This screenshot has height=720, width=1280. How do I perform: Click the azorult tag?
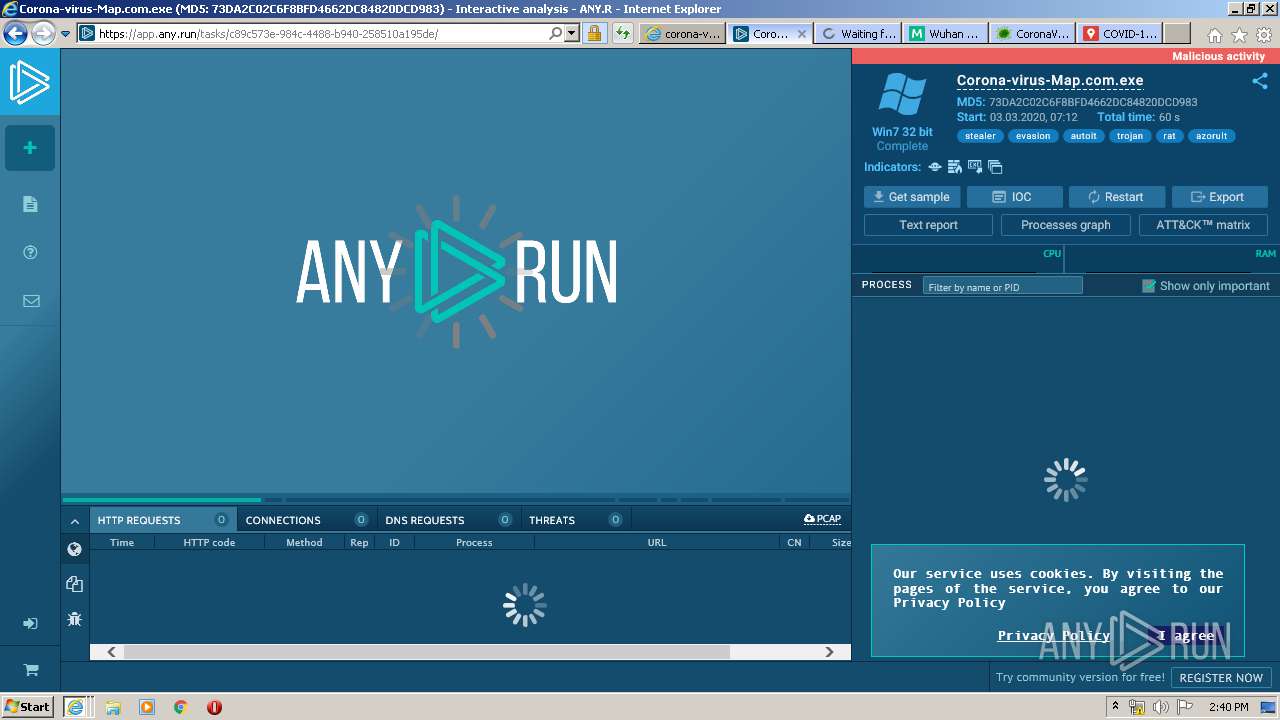[x=1211, y=136]
